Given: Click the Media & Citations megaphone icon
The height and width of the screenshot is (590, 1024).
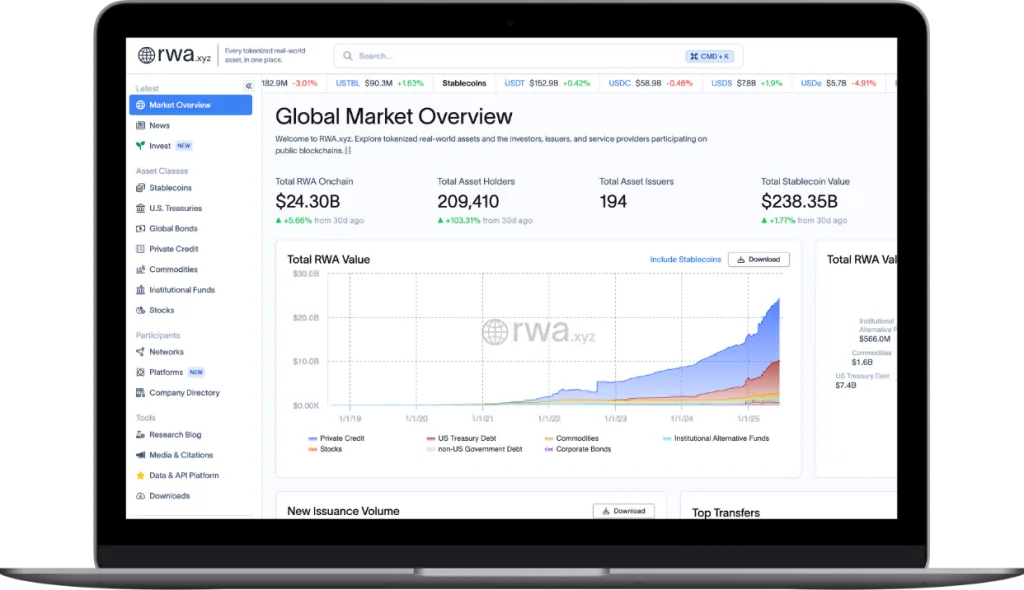Looking at the screenshot, I should pos(140,455).
